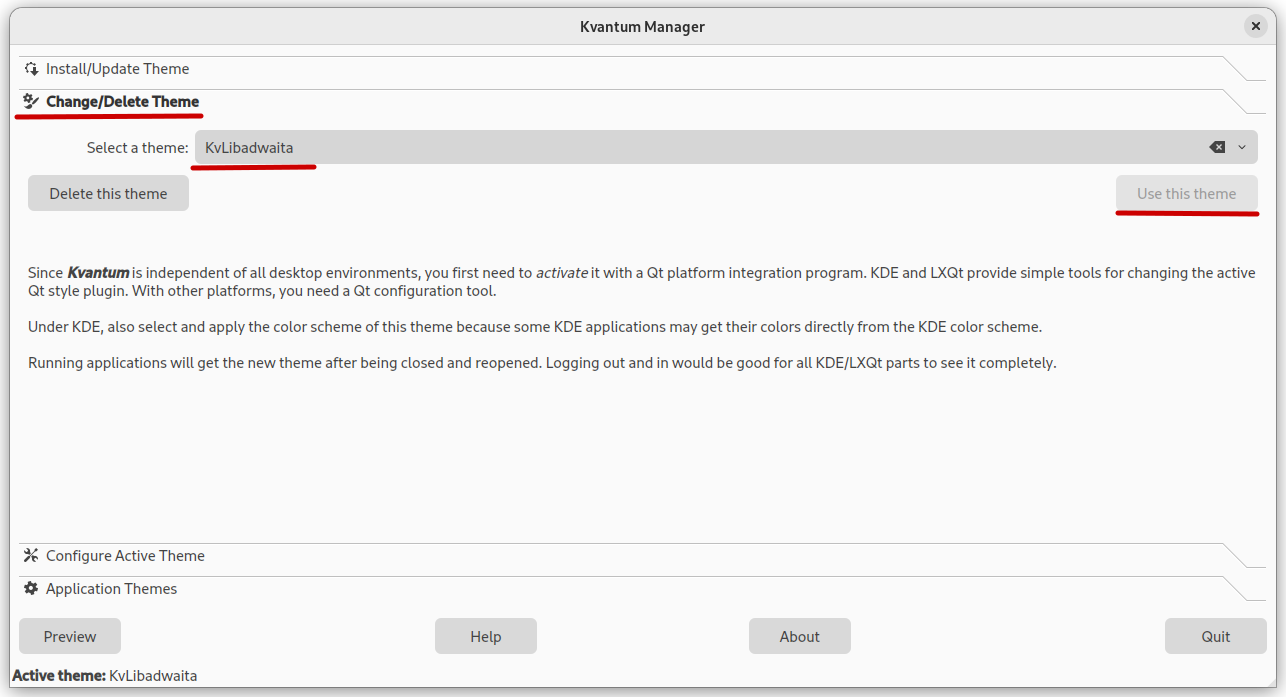Image resolution: width=1286 pixels, height=697 pixels.
Task: Click inside the KvLibadwaita theme field
Action: tap(700, 147)
